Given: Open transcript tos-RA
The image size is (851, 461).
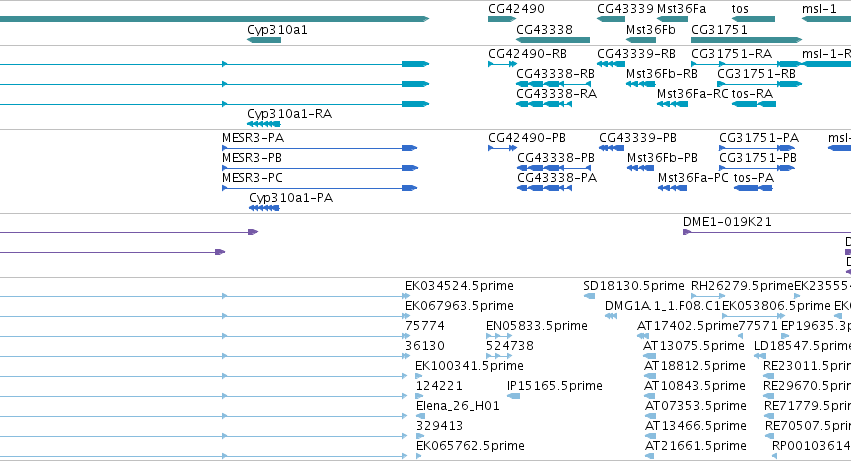Looking at the screenshot, I should pos(752,94).
